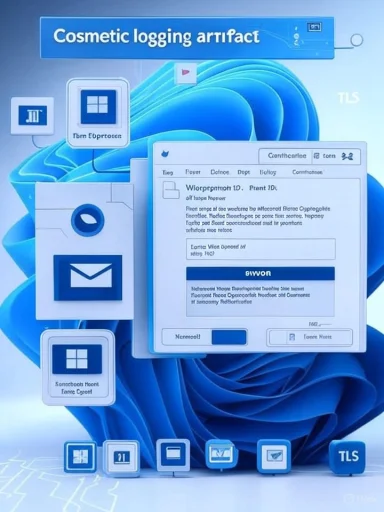Click the picture icon in bottom dock
The height and width of the screenshot is (512, 384).
[274, 455]
